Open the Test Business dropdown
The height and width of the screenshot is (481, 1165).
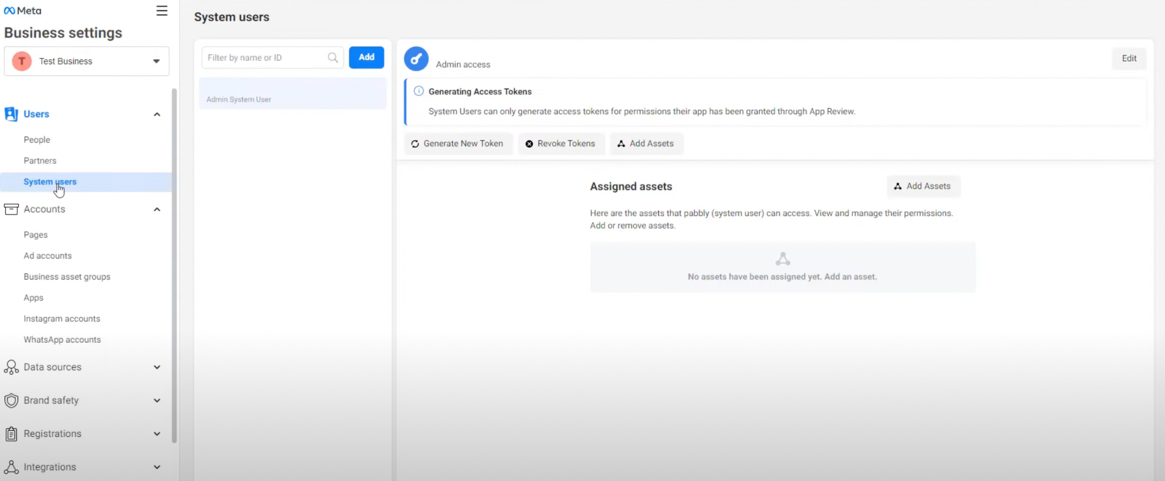point(86,61)
